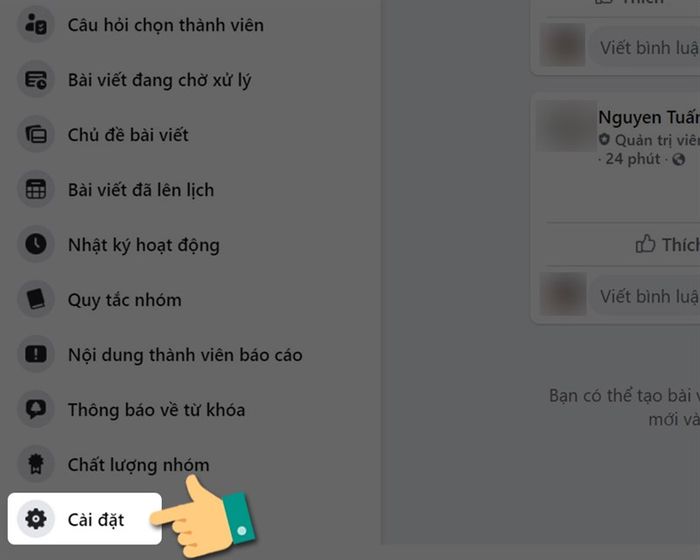Click the Thích like button under the post

[667, 244]
